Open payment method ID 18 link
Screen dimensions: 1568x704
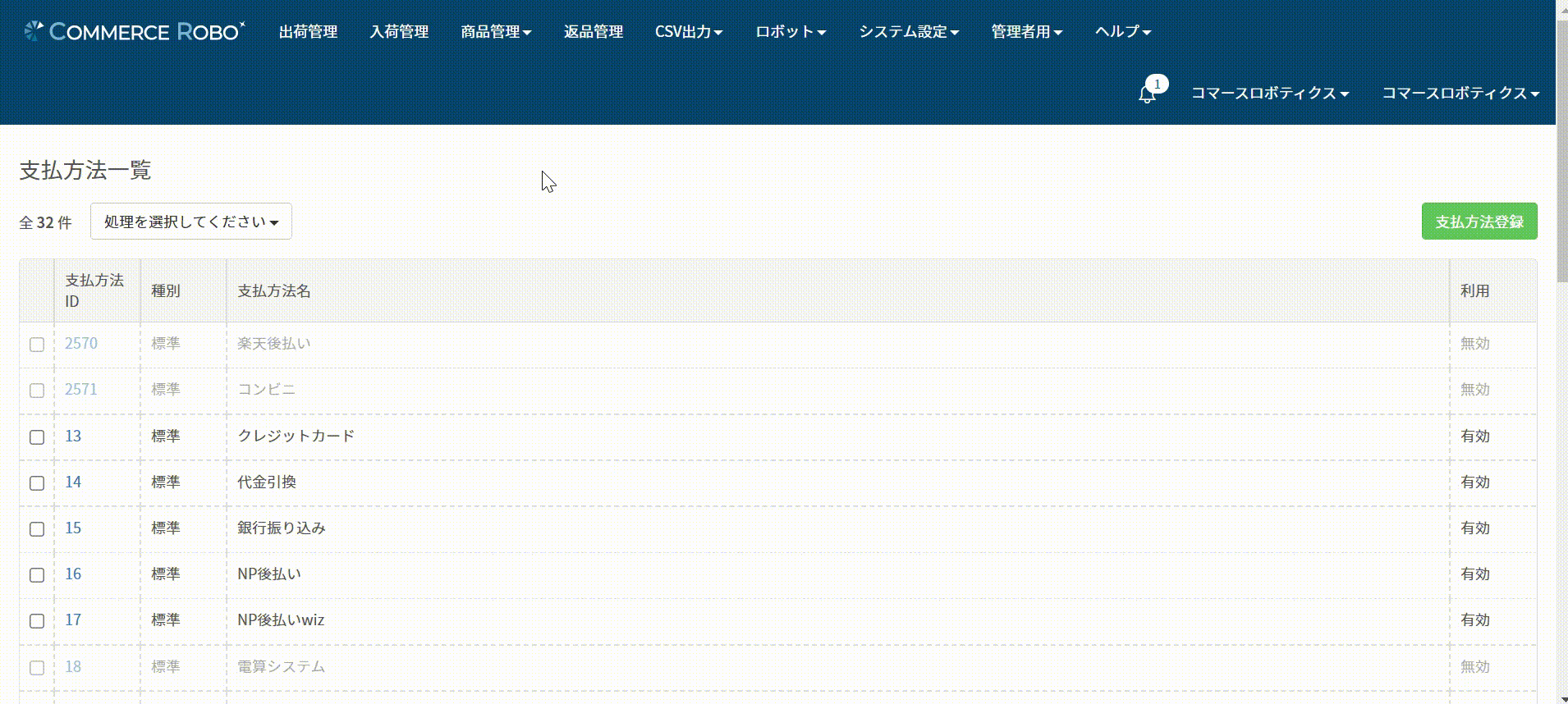point(73,666)
